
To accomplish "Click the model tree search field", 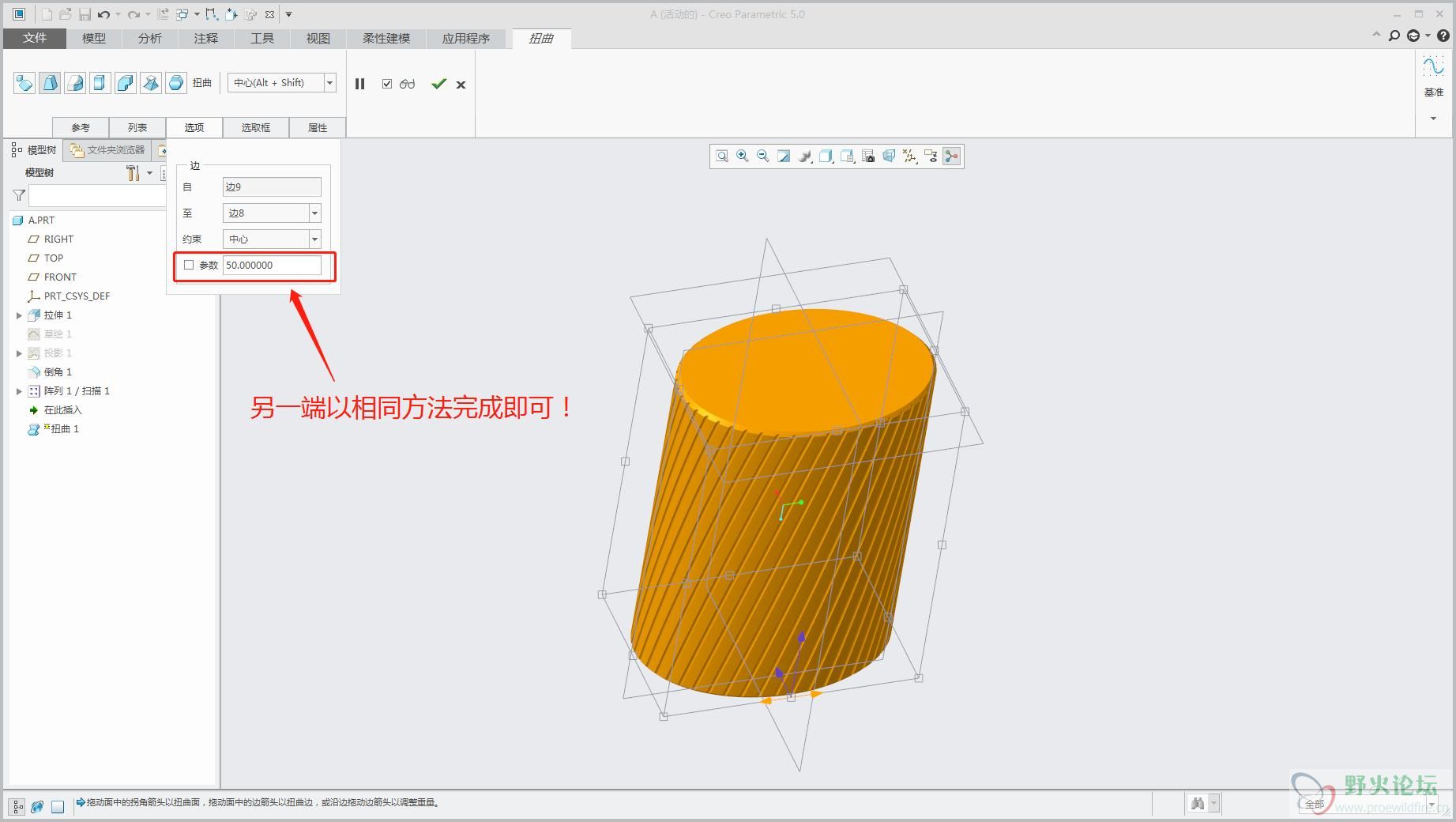I will 96,195.
